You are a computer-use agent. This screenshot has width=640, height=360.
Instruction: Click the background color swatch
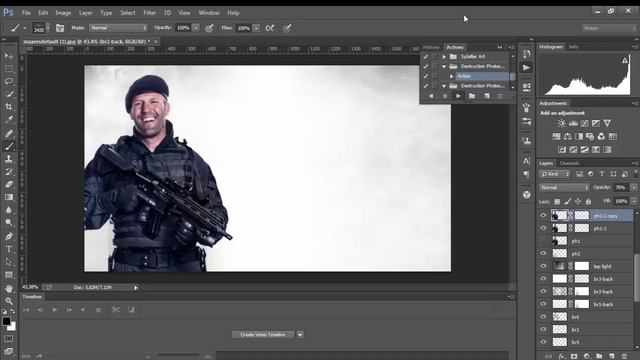[x=12, y=327]
